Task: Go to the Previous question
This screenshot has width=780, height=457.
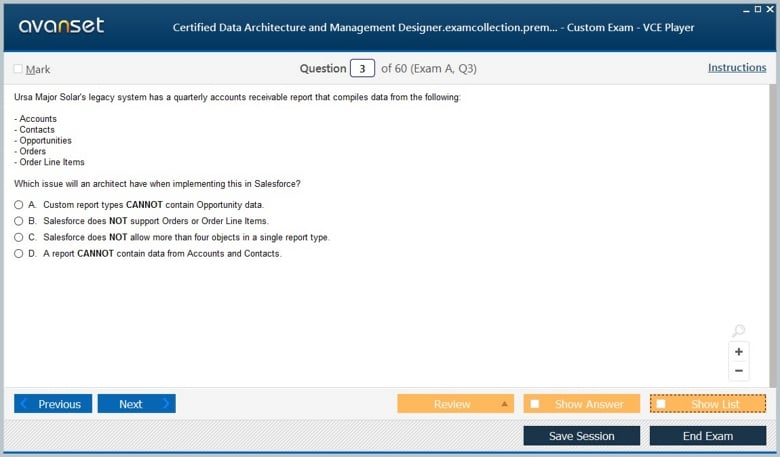Action: (x=53, y=404)
